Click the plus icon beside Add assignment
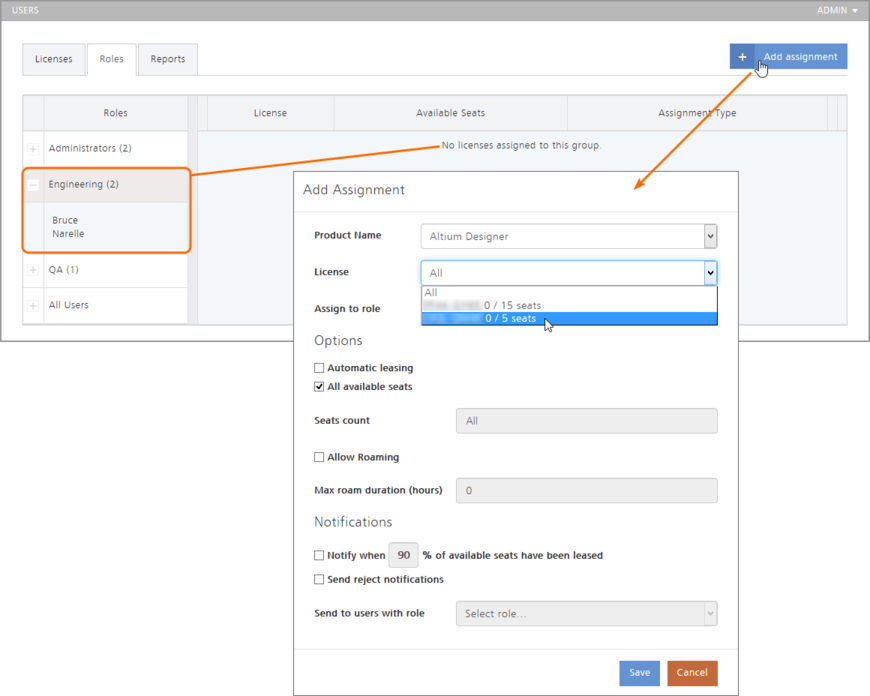Screen dimensions: 870x696 point(742,57)
